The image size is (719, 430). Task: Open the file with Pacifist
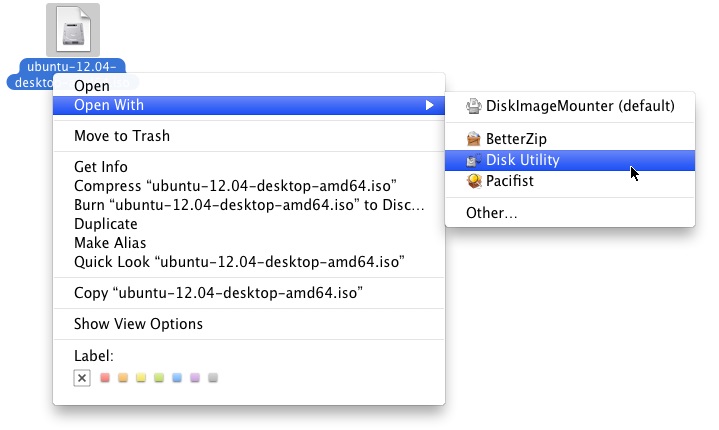point(570,181)
